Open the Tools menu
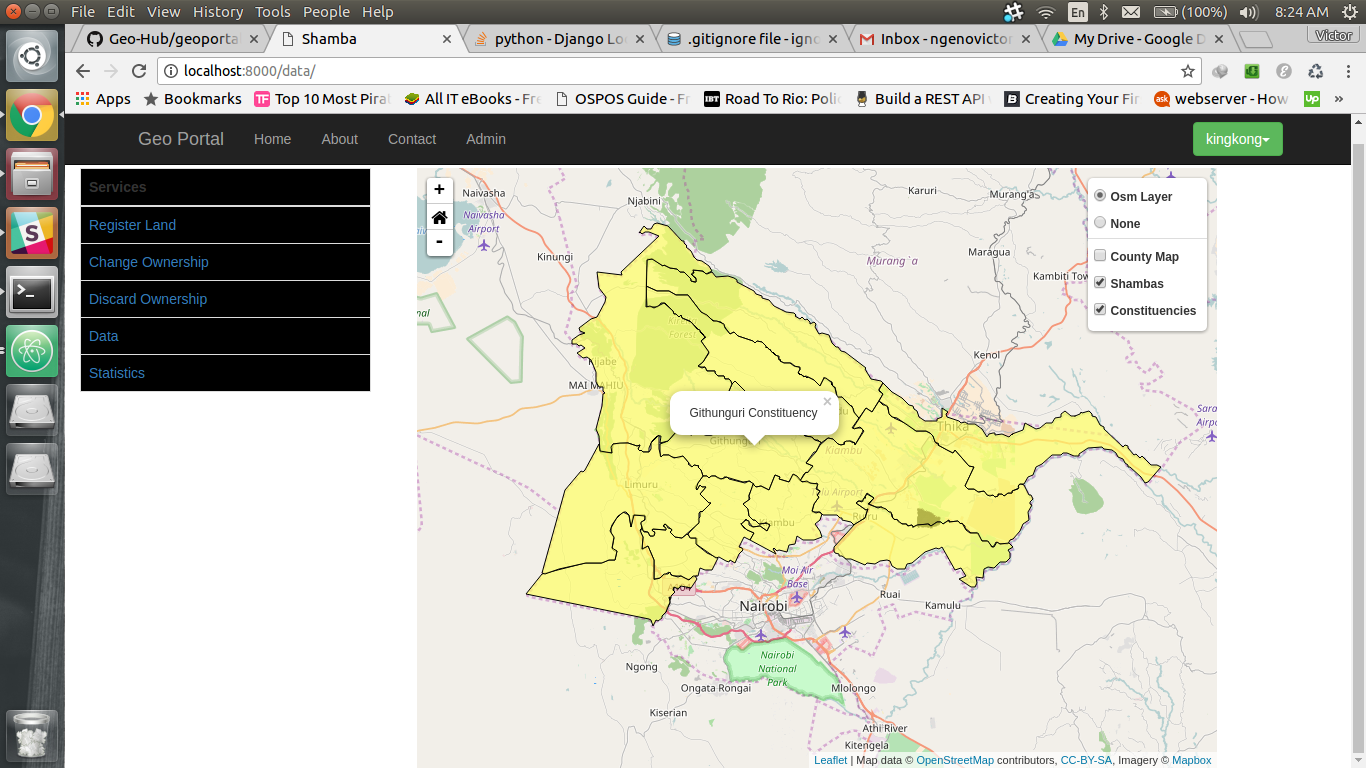The width and height of the screenshot is (1366, 768). (272, 12)
